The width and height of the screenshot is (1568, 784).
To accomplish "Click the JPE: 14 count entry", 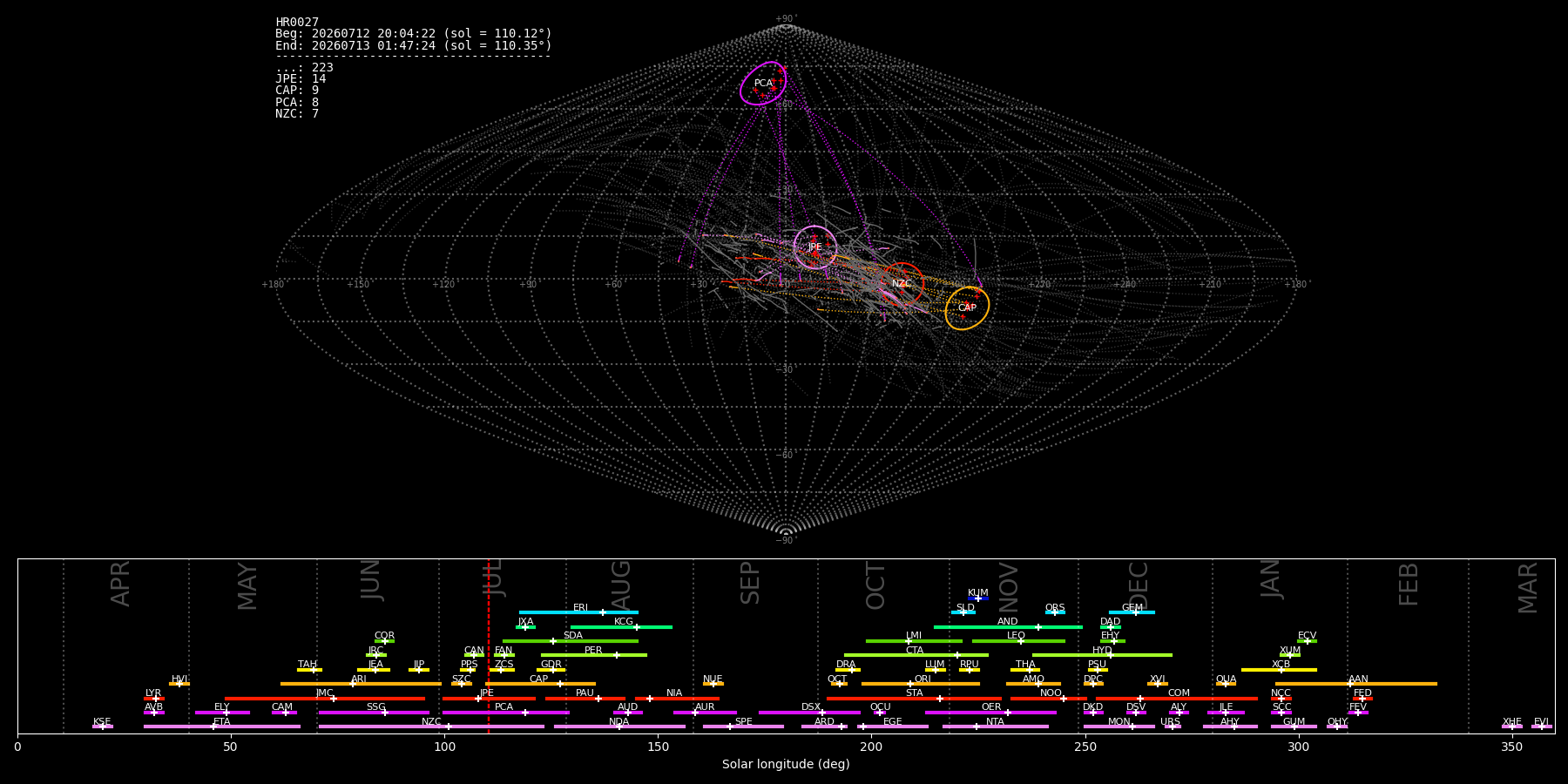I will (x=301, y=79).
